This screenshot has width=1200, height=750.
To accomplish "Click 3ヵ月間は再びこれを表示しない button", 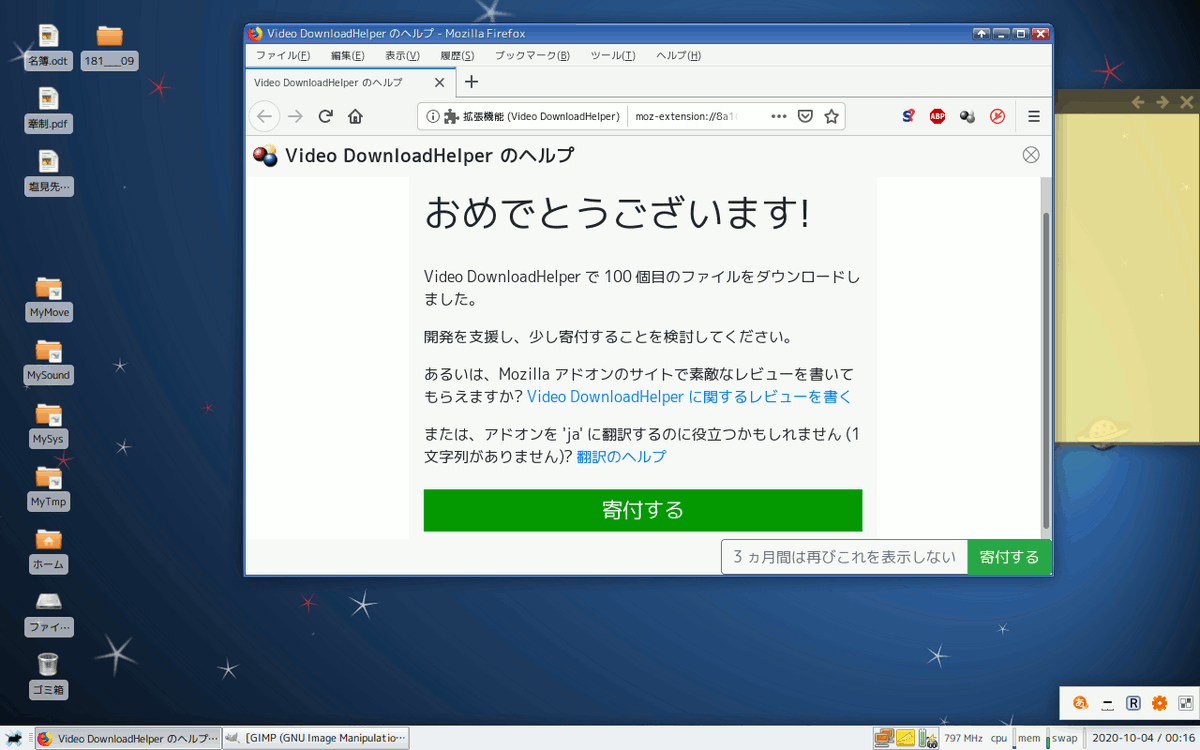I will click(x=844, y=557).
